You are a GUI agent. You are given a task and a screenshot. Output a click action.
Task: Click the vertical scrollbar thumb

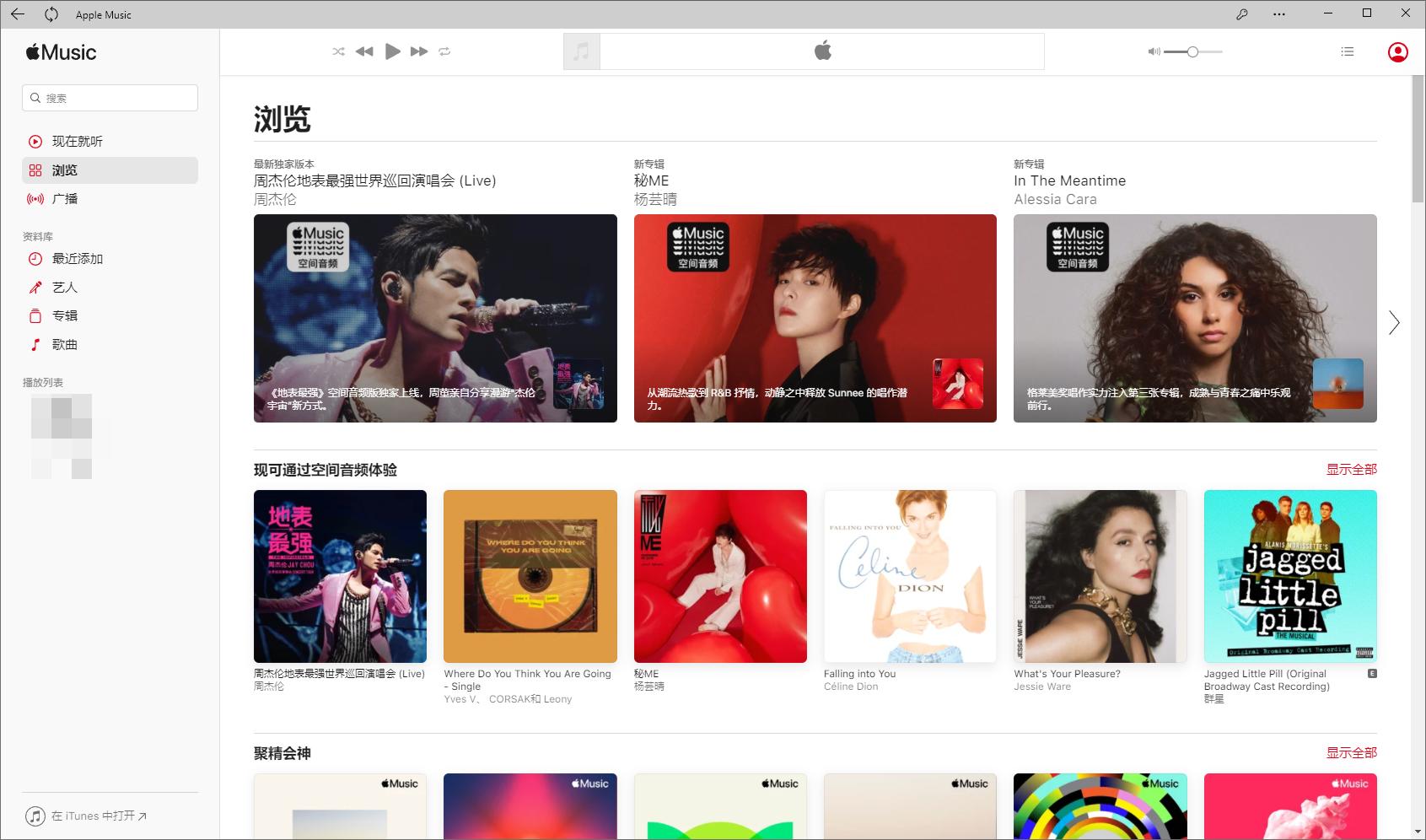coord(1418,139)
